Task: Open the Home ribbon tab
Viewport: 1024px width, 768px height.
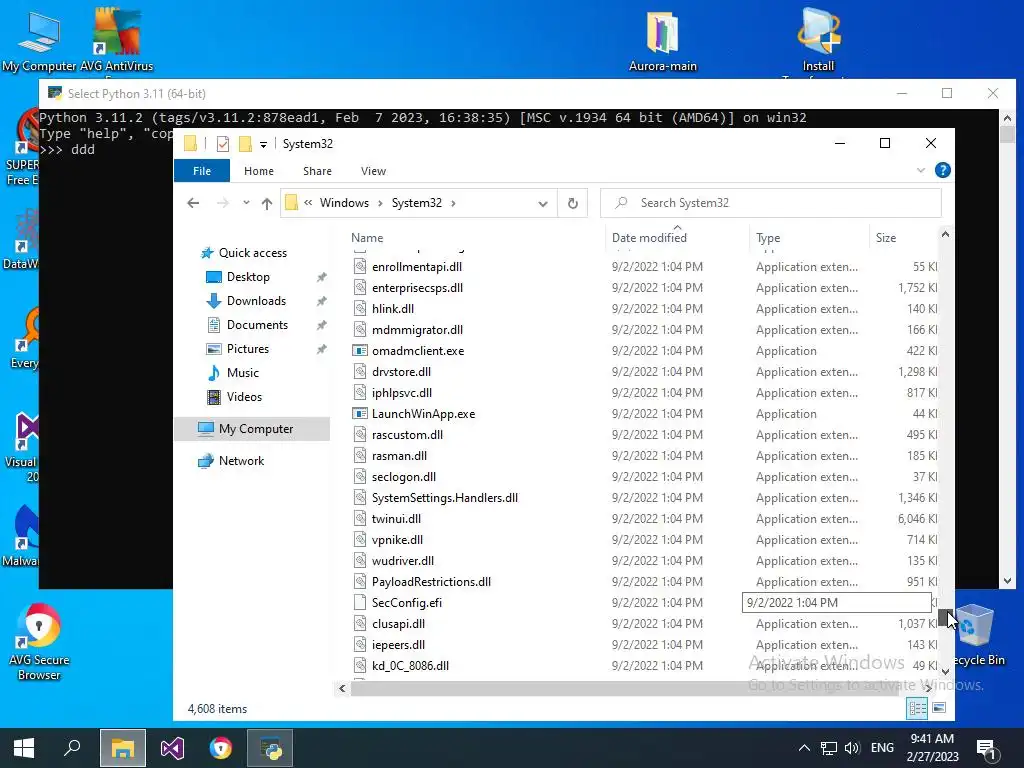Action: pyautogui.click(x=259, y=171)
